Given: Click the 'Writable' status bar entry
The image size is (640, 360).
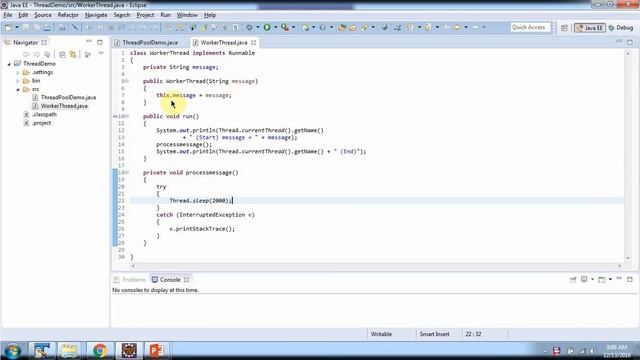Looking at the screenshot, I should coord(381,334).
